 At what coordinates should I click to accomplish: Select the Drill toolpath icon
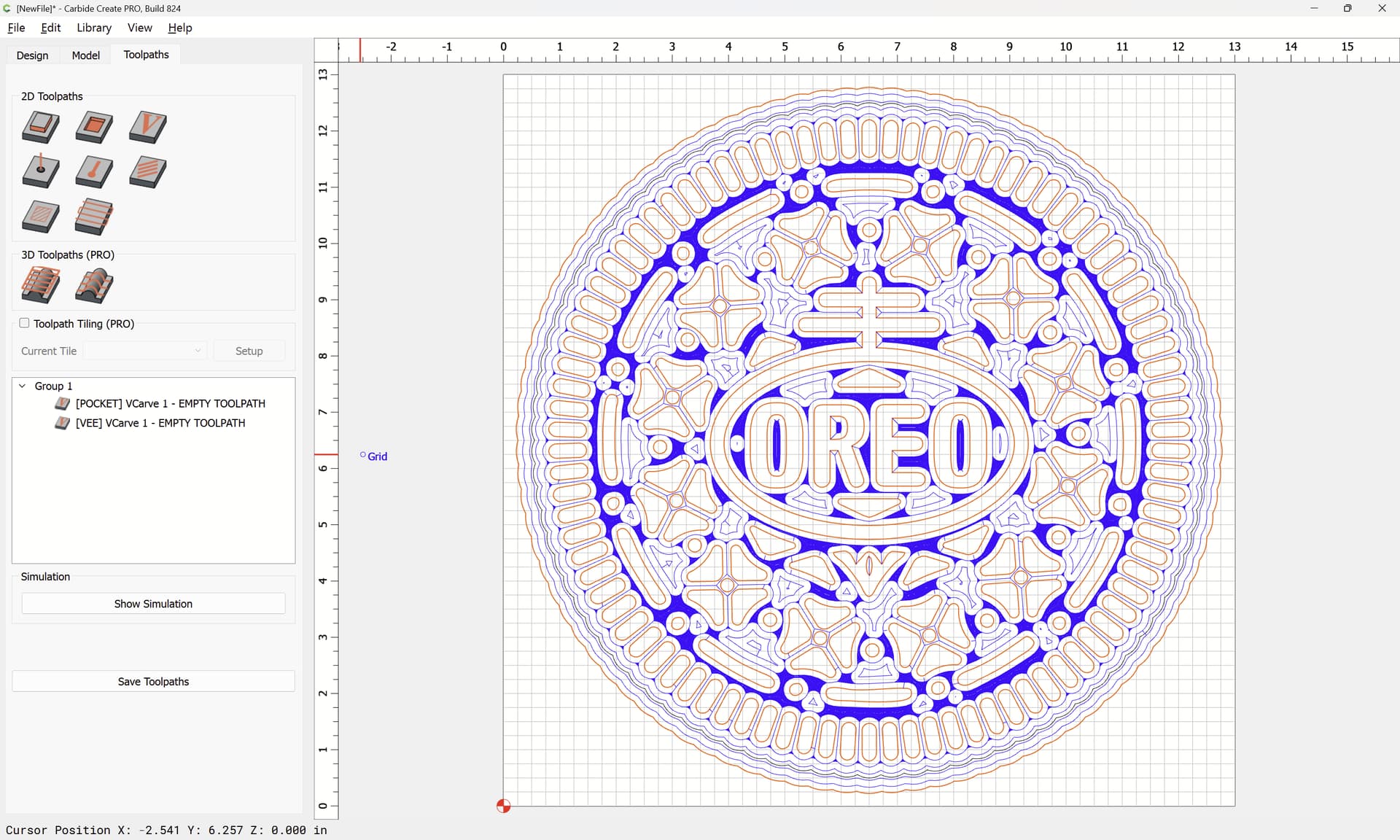click(41, 171)
